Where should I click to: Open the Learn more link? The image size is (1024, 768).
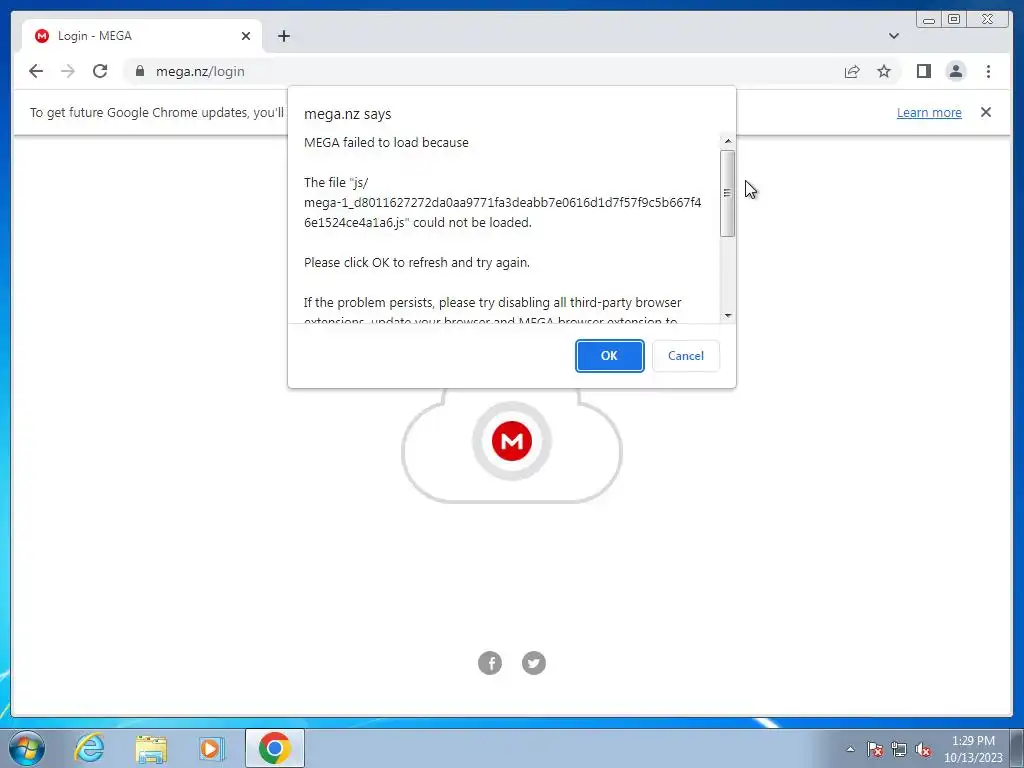pyautogui.click(x=929, y=112)
